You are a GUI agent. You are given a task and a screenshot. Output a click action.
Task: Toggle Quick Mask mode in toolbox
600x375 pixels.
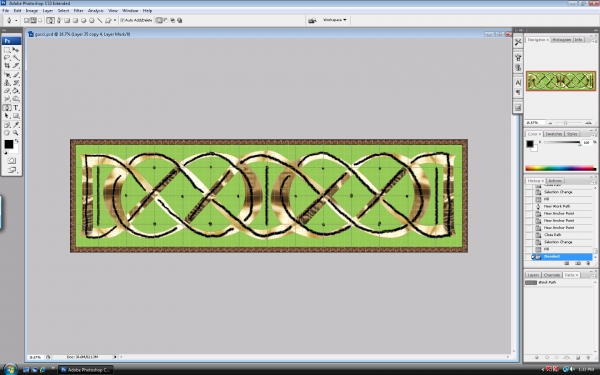tap(11, 161)
